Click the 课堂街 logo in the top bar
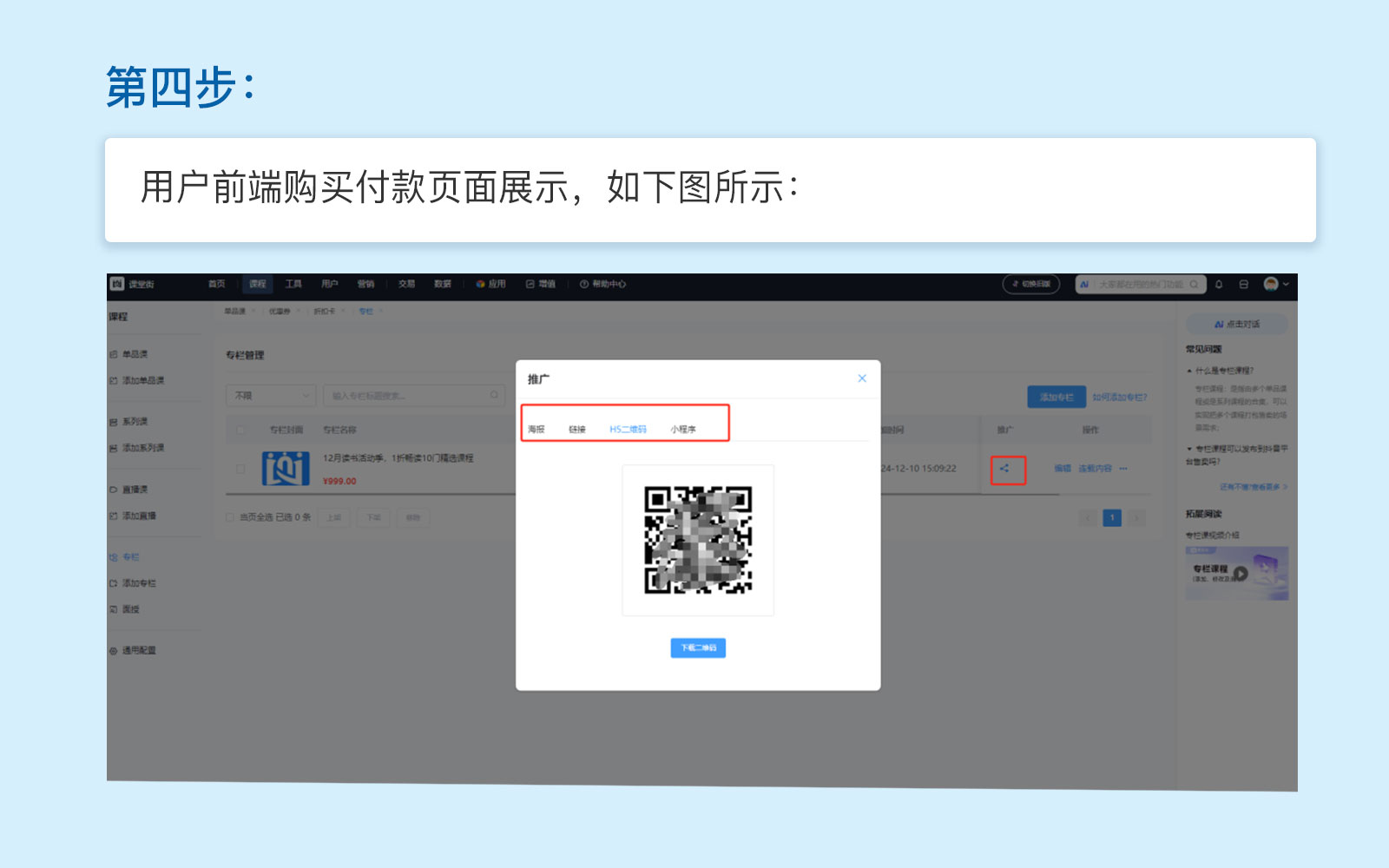The image size is (1389, 868). (x=132, y=284)
